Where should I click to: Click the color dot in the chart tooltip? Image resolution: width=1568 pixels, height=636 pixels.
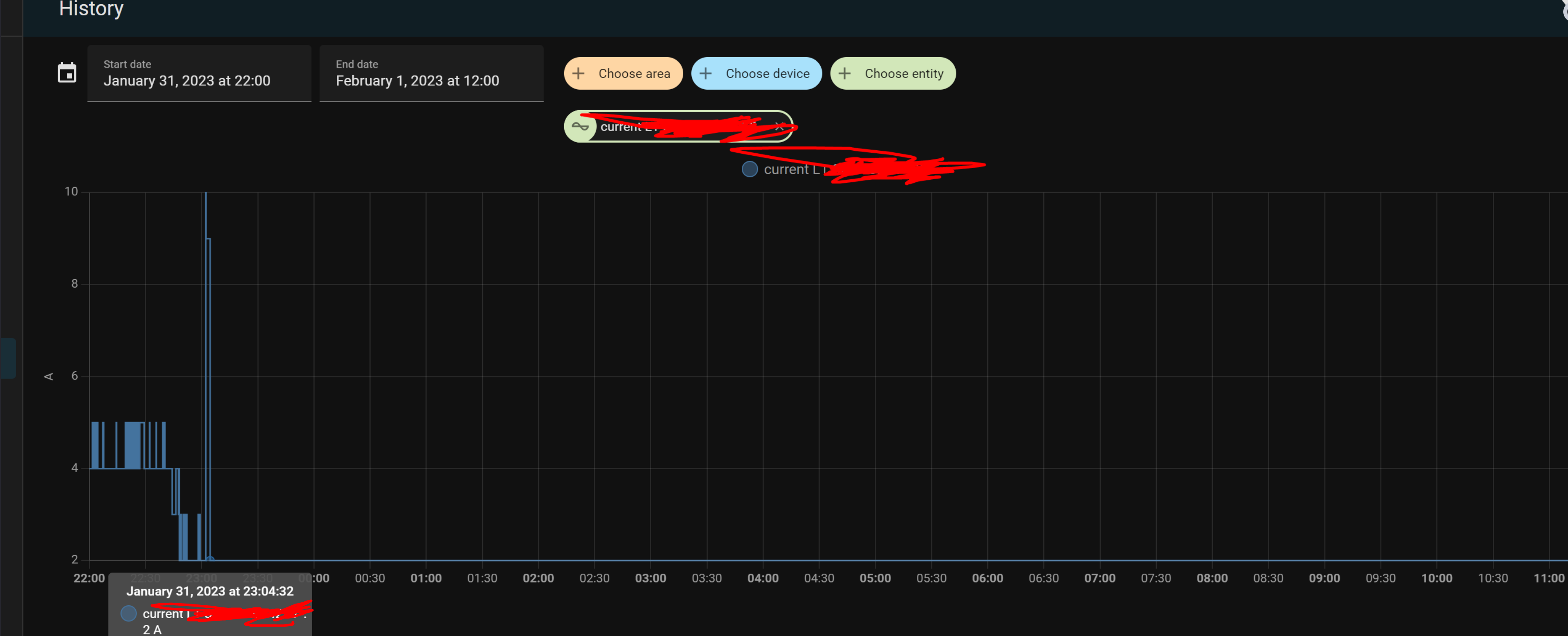[129, 613]
